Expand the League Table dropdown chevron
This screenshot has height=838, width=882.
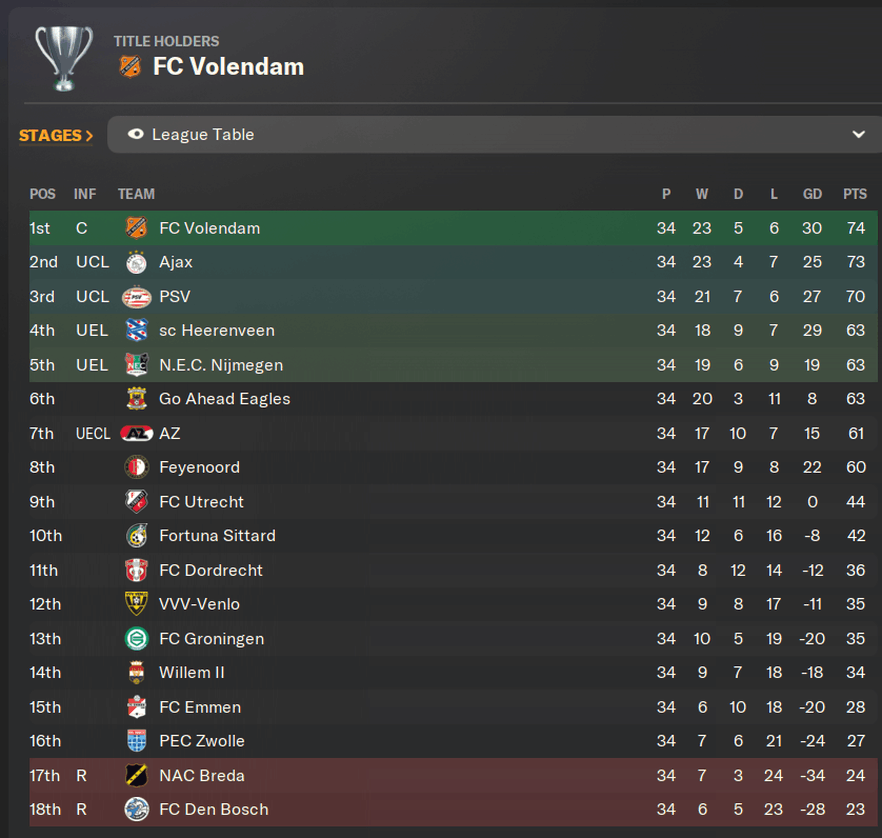[x=858, y=134]
